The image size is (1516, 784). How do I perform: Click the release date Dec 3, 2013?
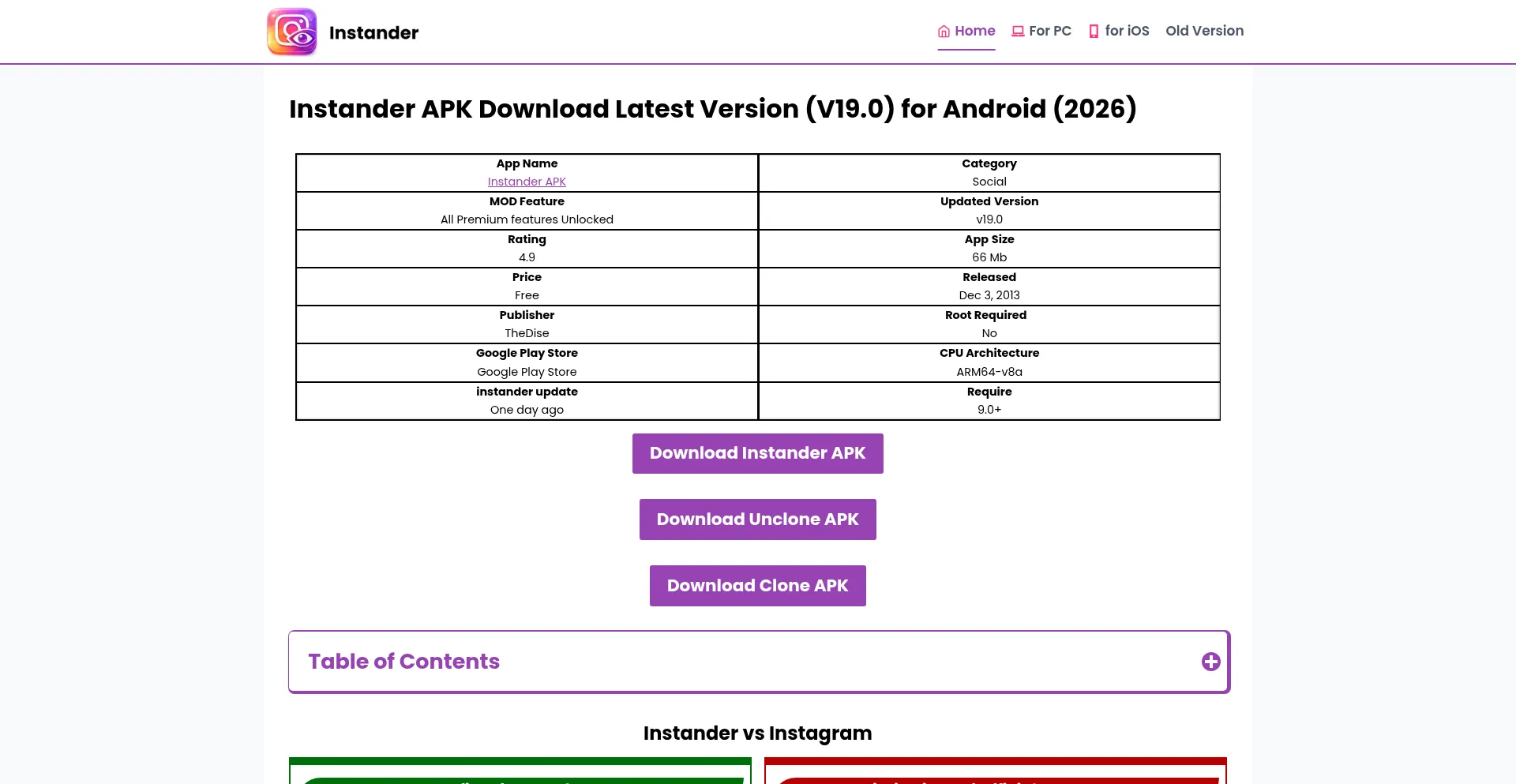989,295
